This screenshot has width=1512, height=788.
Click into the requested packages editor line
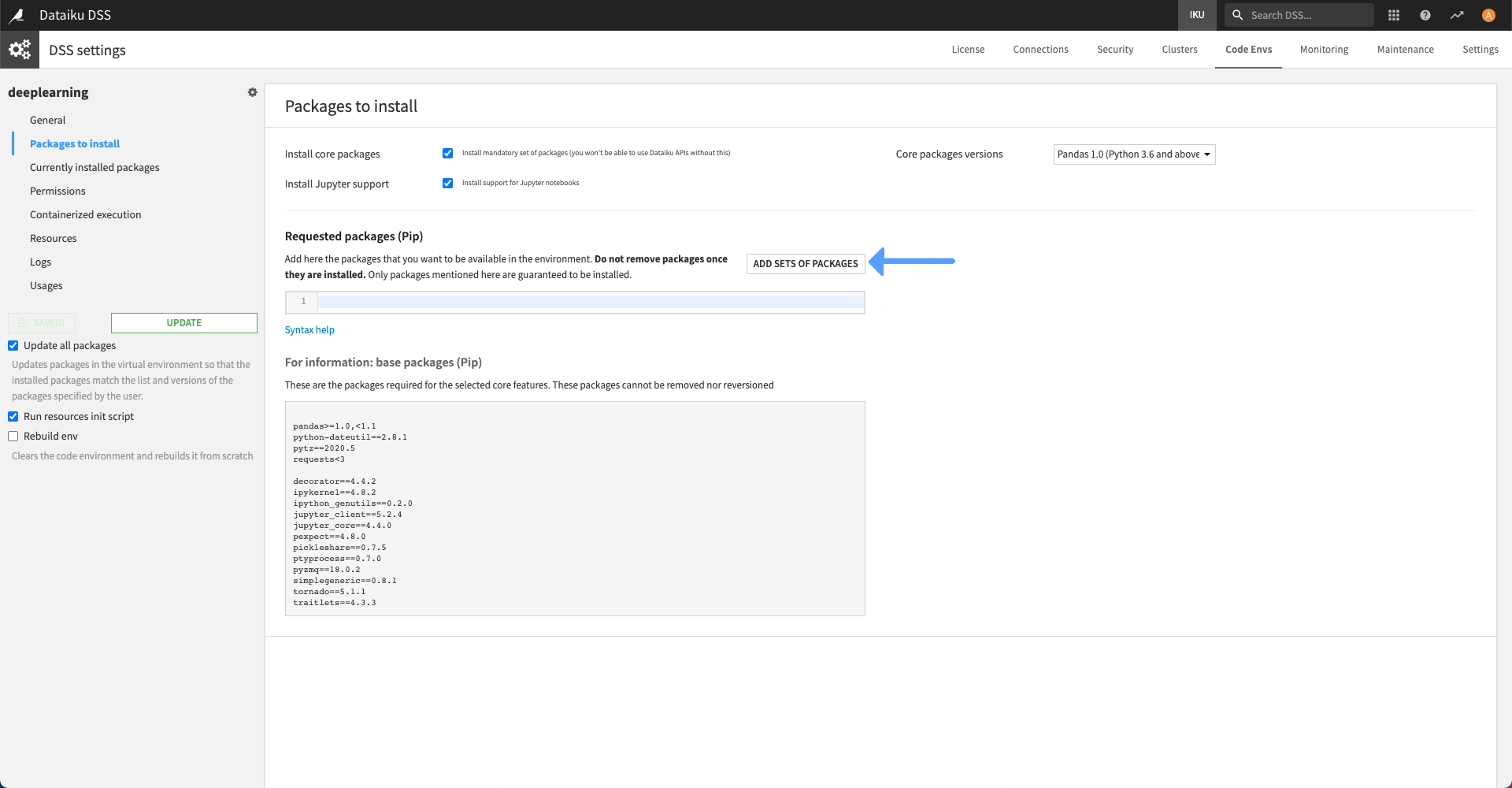(x=591, y=302)
